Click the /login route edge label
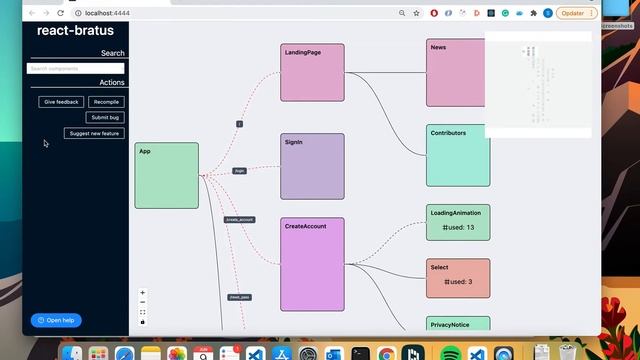 click(x=240, y=171)
